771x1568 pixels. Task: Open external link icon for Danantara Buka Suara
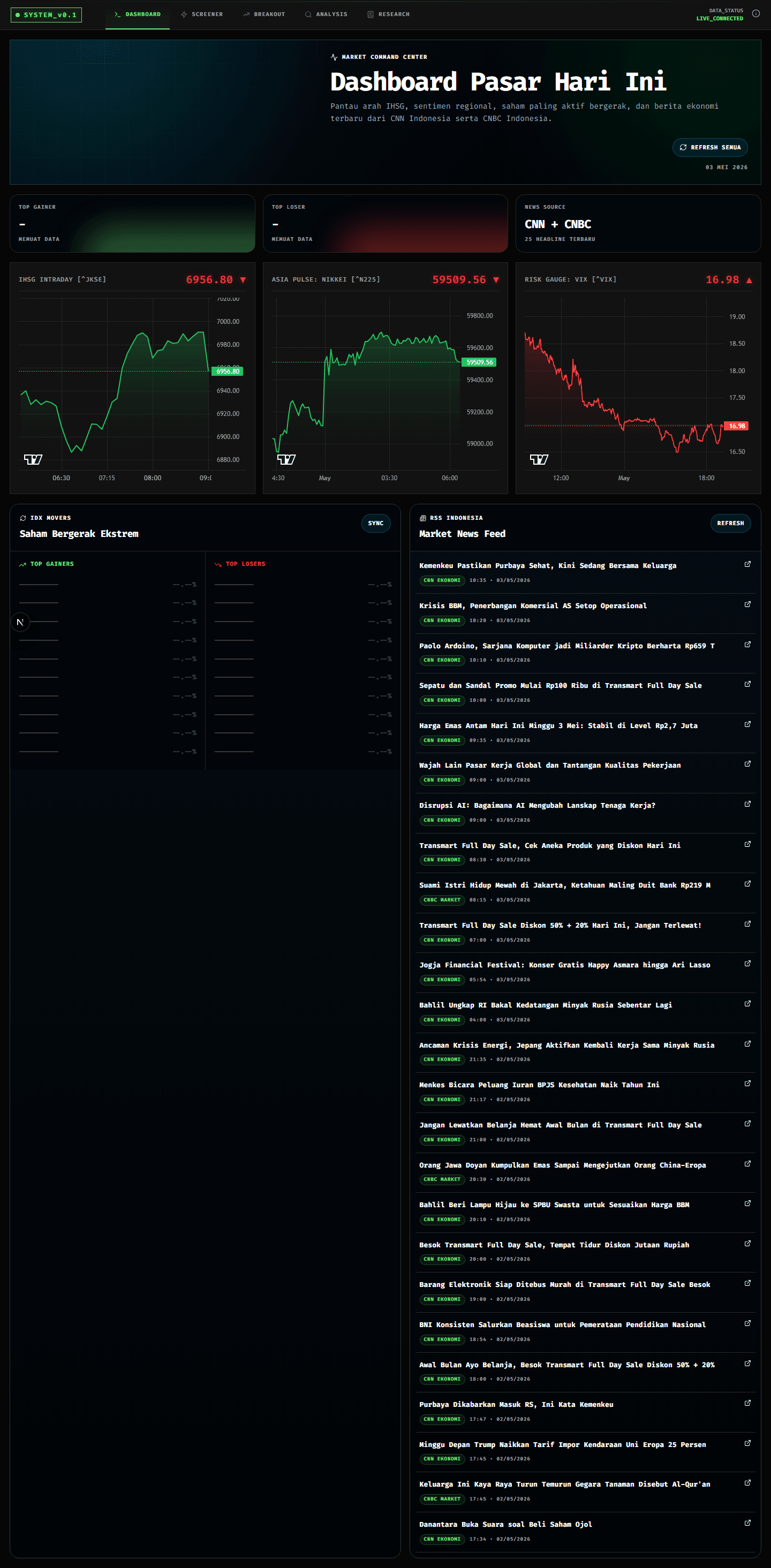tap(747, 1523)
